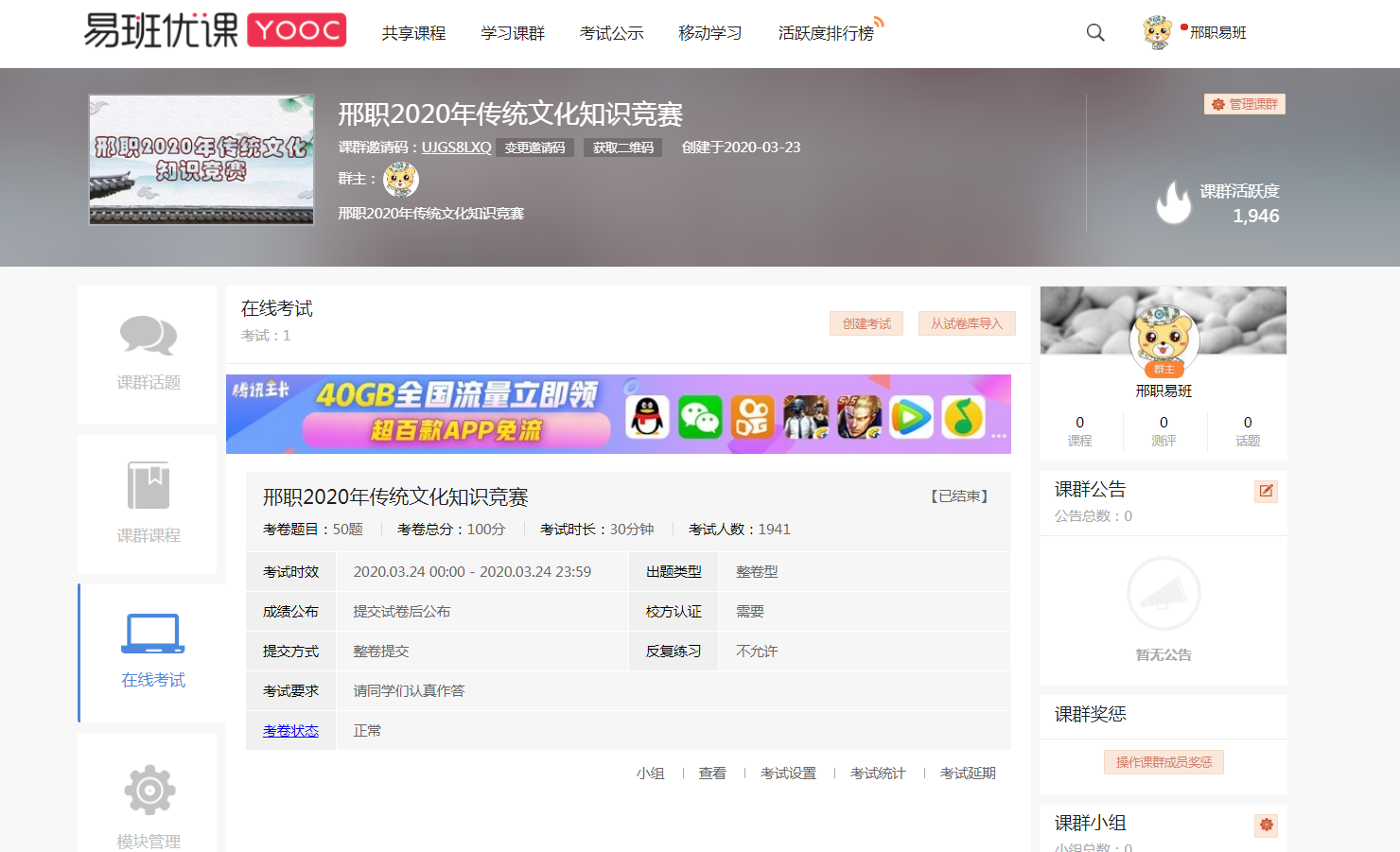Click the edit icon beside 课群公告
The height and width of the screenshot is (852, 1400).
[x=1266, y=491]
